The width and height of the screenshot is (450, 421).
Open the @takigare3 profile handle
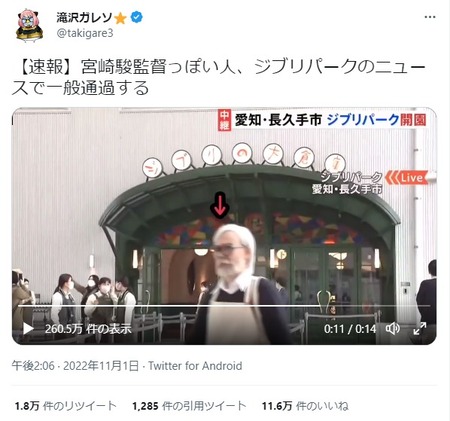[x=85, y=33]
